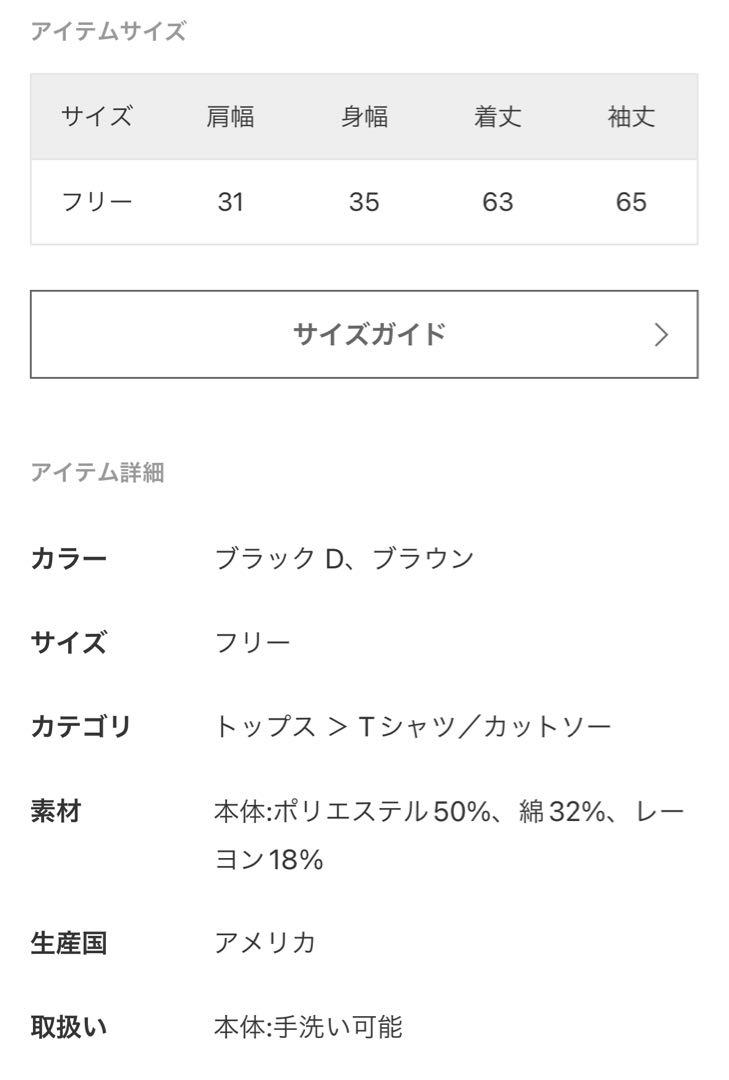Open the サイズガイド button

point(364,334)
